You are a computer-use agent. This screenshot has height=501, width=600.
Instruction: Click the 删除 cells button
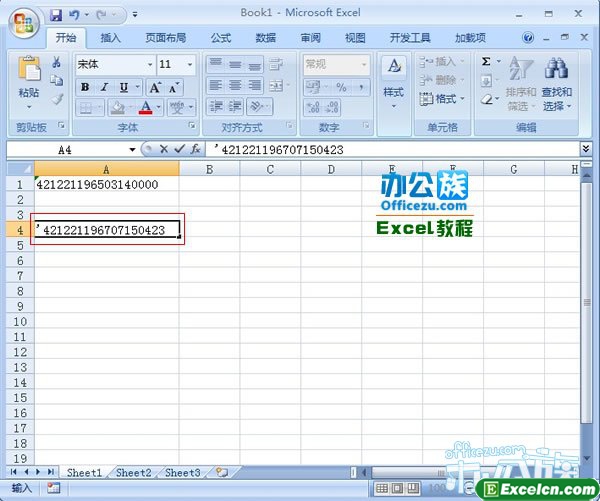pos(441,80)
